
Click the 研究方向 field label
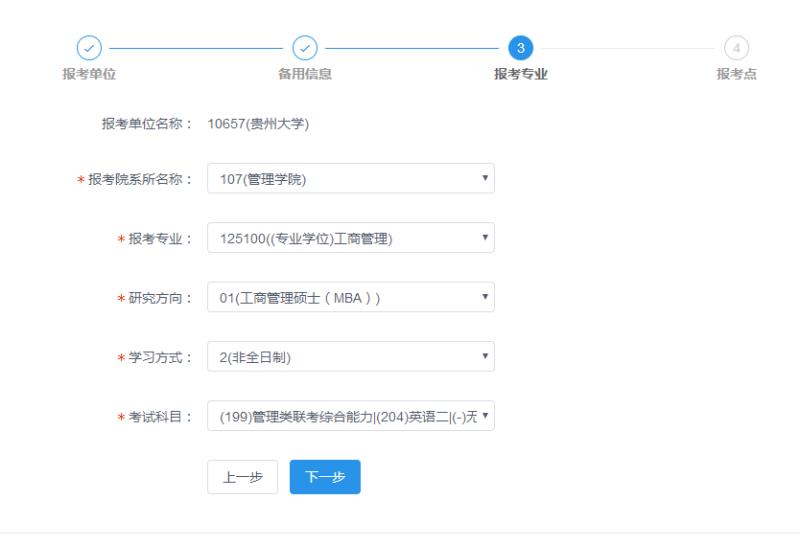point(159,298)
